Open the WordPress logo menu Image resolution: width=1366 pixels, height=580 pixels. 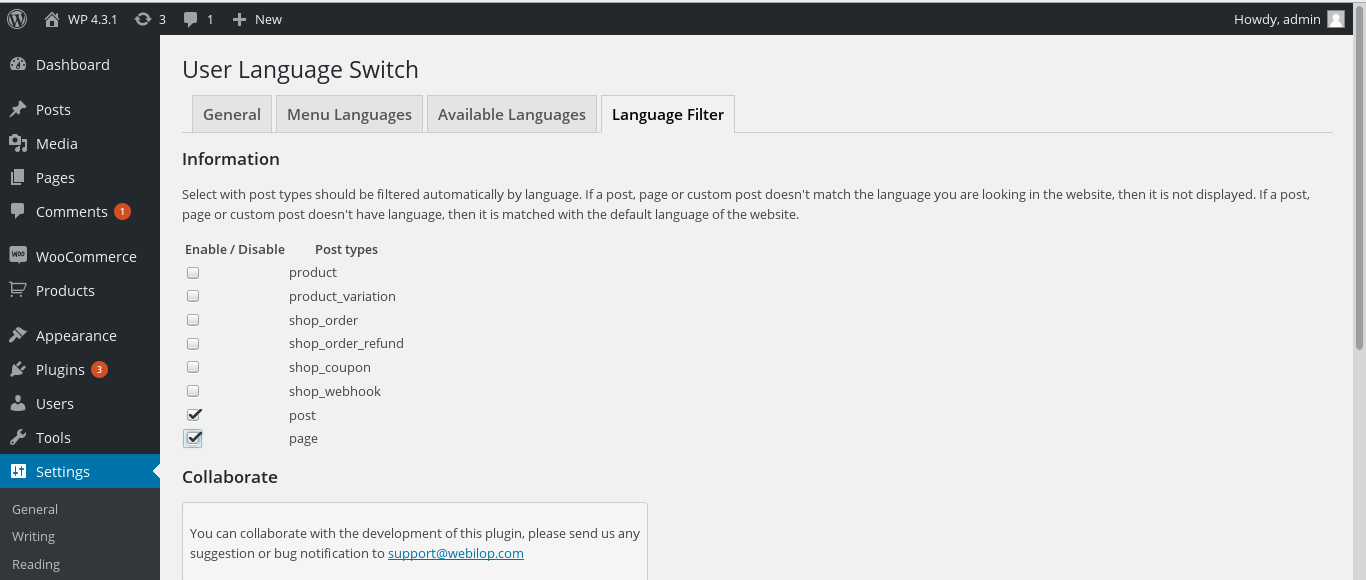point(17,19)
